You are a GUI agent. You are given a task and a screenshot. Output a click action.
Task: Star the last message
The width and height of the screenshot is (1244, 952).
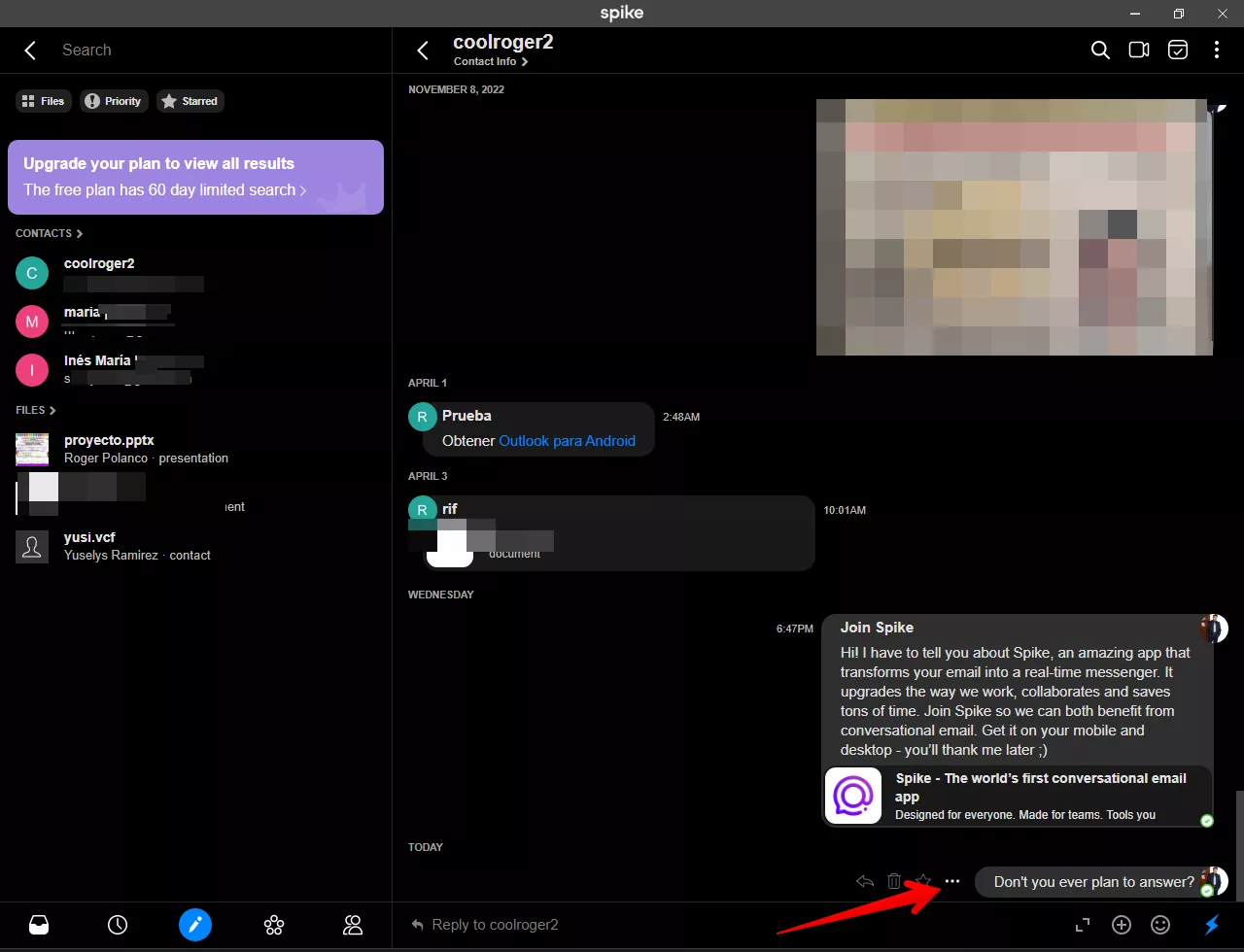[923, 882]
